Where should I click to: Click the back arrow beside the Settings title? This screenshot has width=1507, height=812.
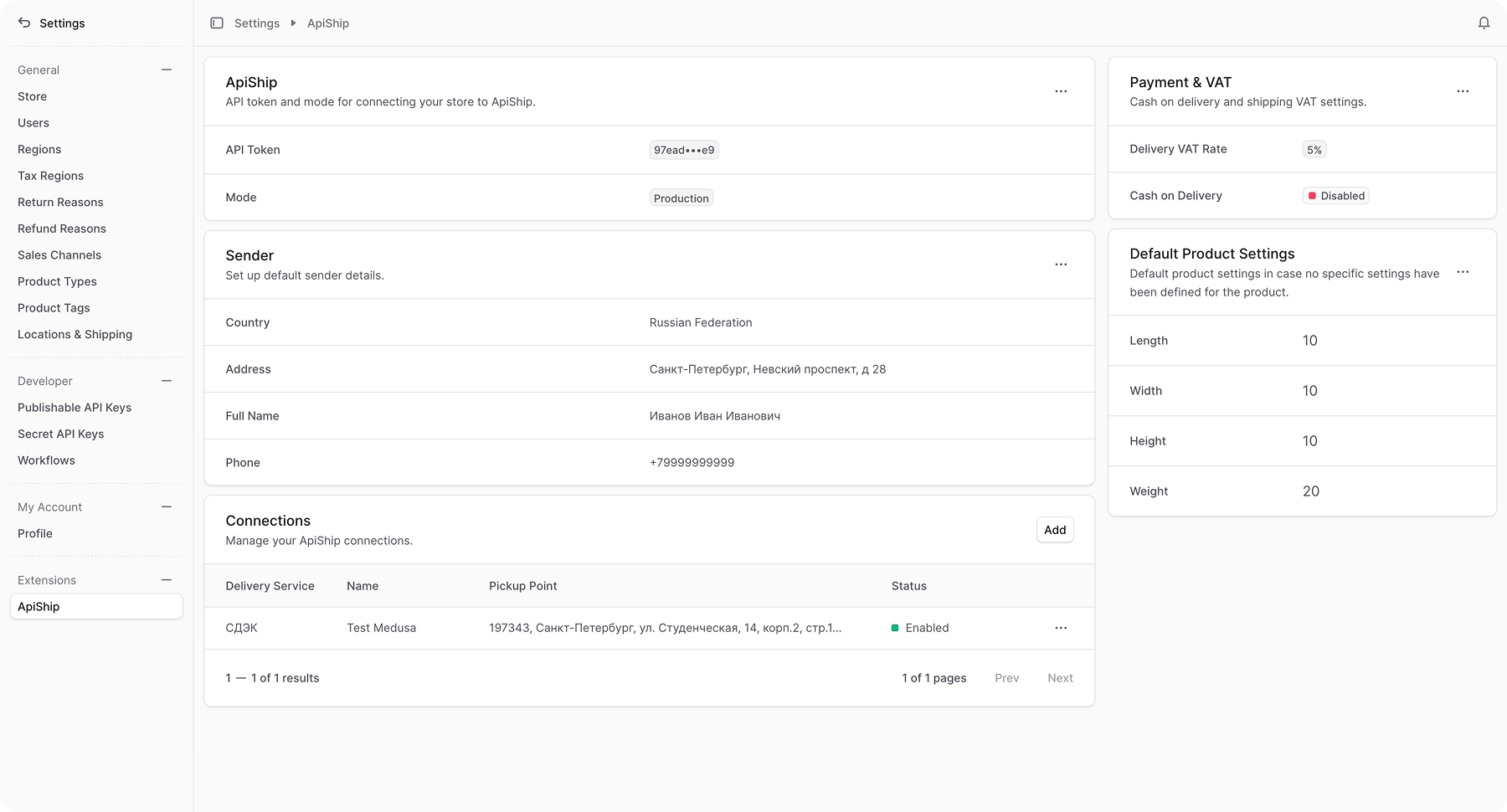[24, 23]
